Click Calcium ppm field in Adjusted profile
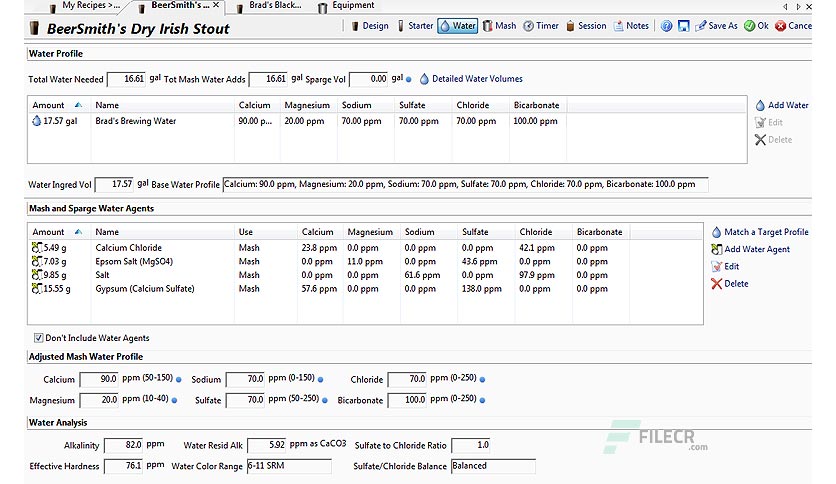The width and height of the screenshot is (836, 484). pos(99,379)
